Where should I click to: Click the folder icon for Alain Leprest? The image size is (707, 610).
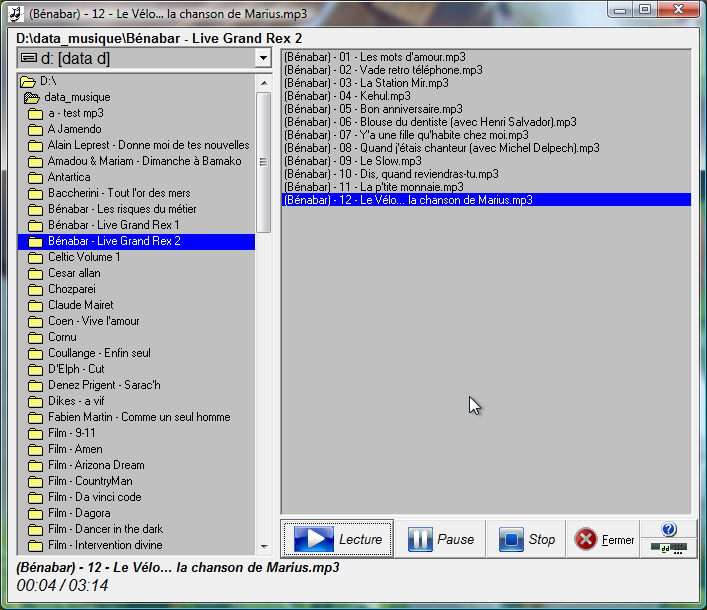click(x=35, y=146)
